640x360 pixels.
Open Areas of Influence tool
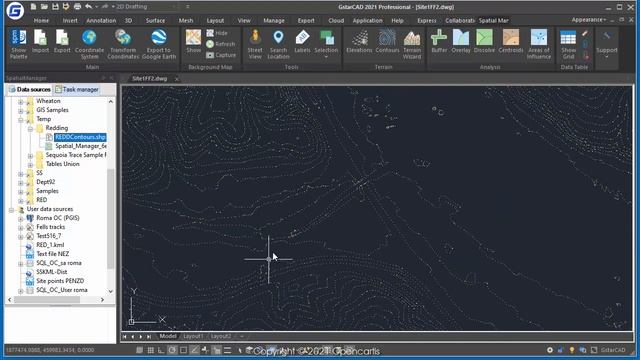[539, 44]
